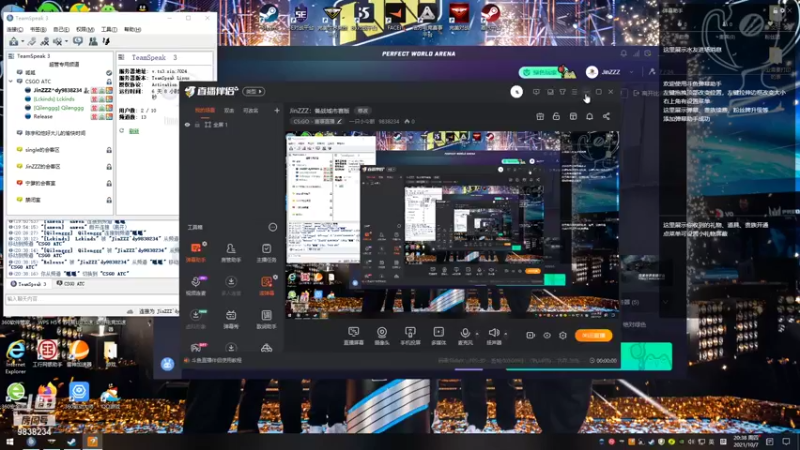Open speaker options arrow

pos(506,334)
